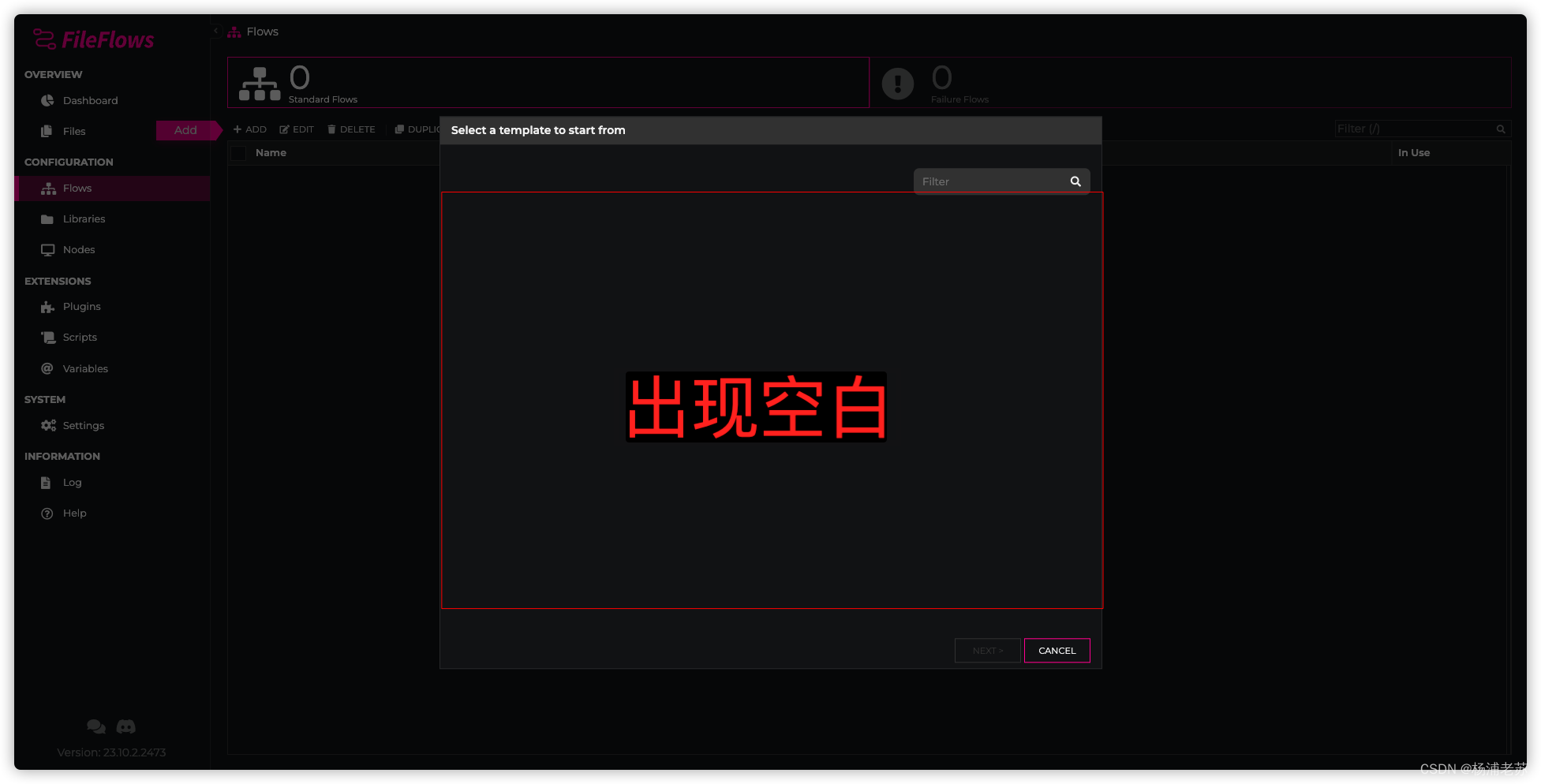Click ADD in the flows toolbar
This screenshot has height=784, width=1541.
[249, 129]
